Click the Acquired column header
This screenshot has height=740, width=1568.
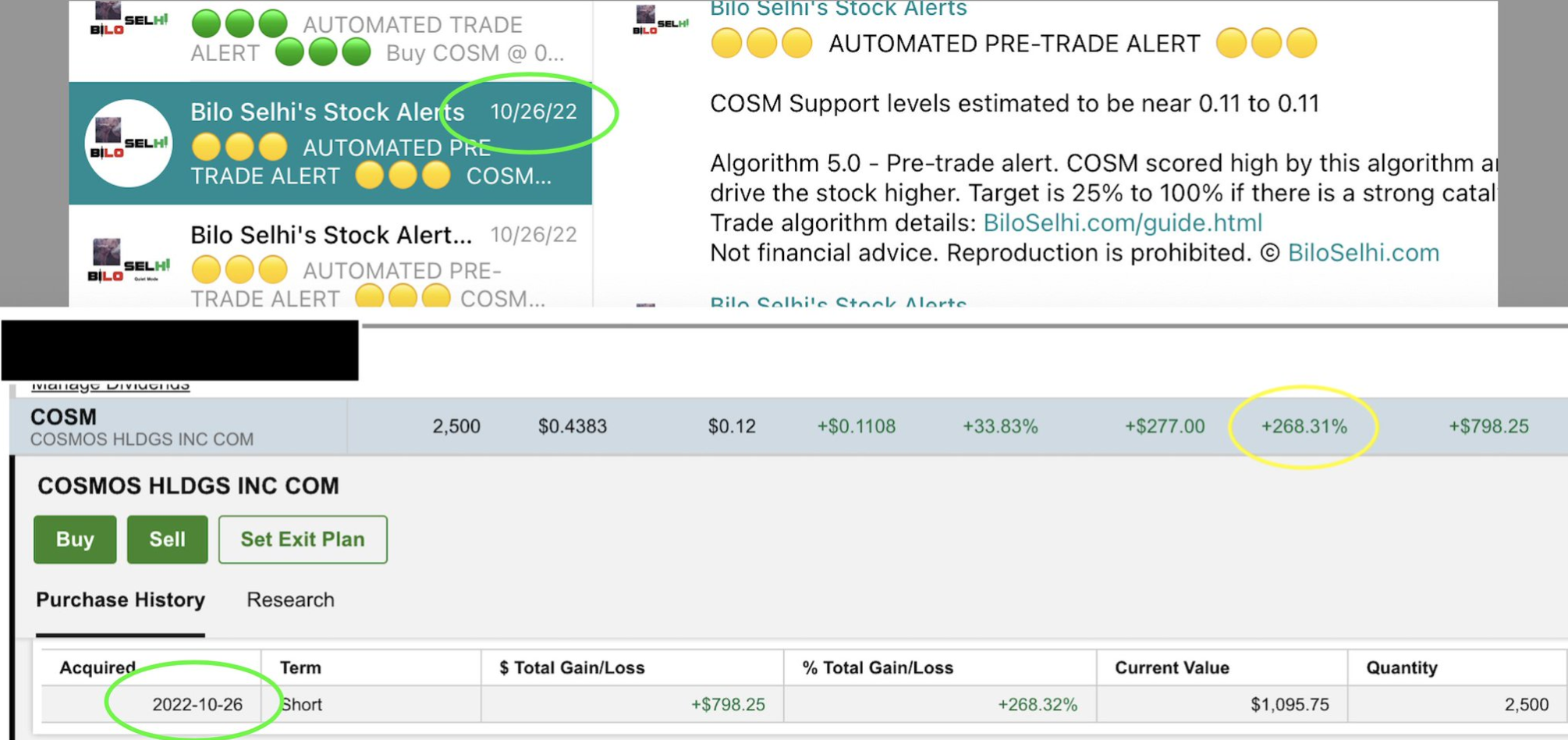click(x=98, y=667)
